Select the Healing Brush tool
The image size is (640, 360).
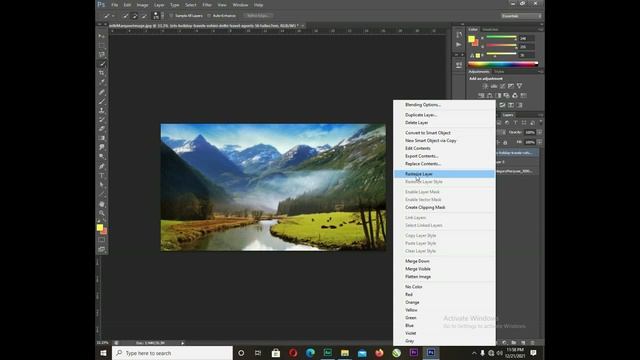[x=102, y=92]
